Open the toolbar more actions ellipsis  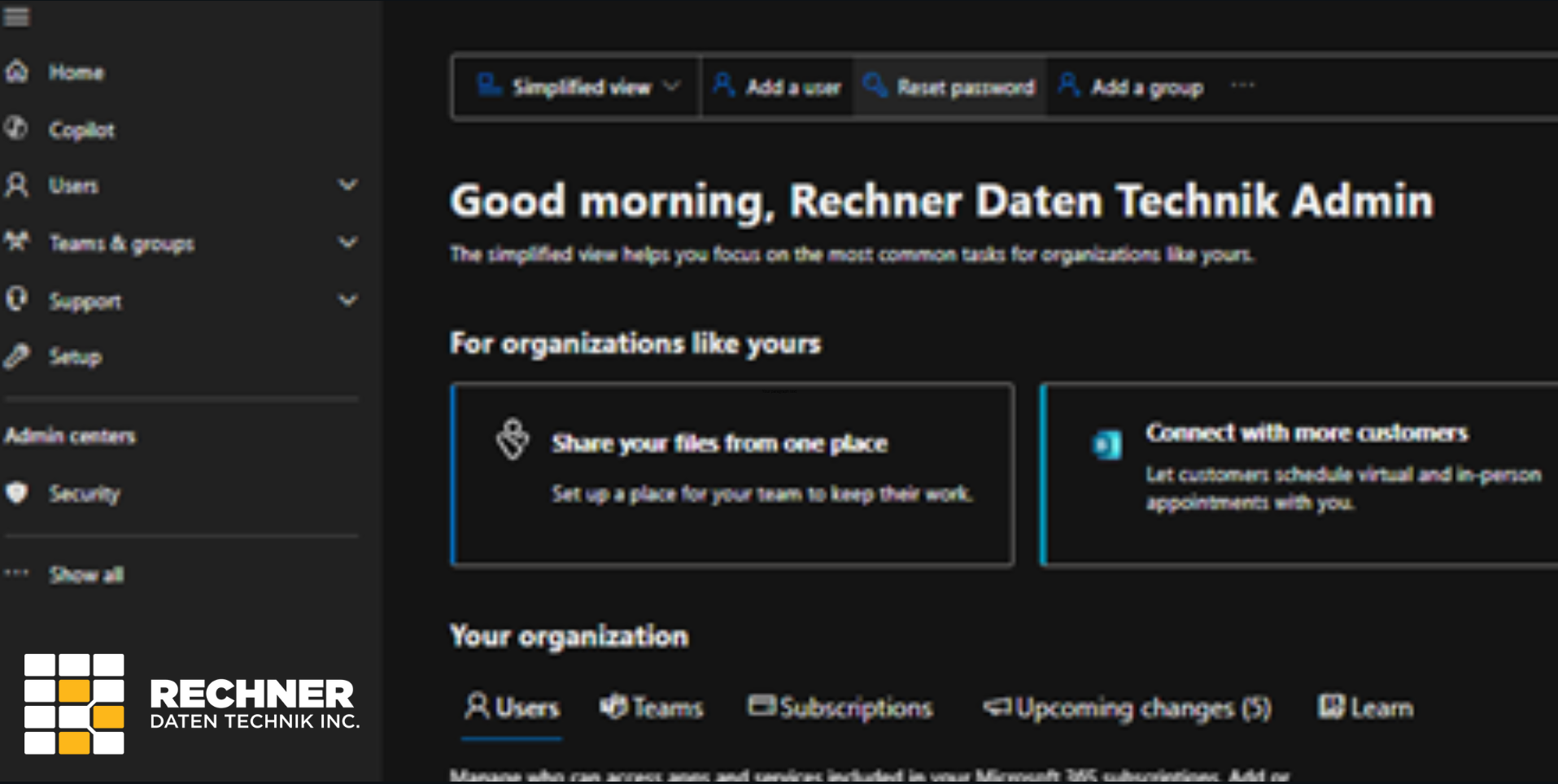coord(1242,85)
